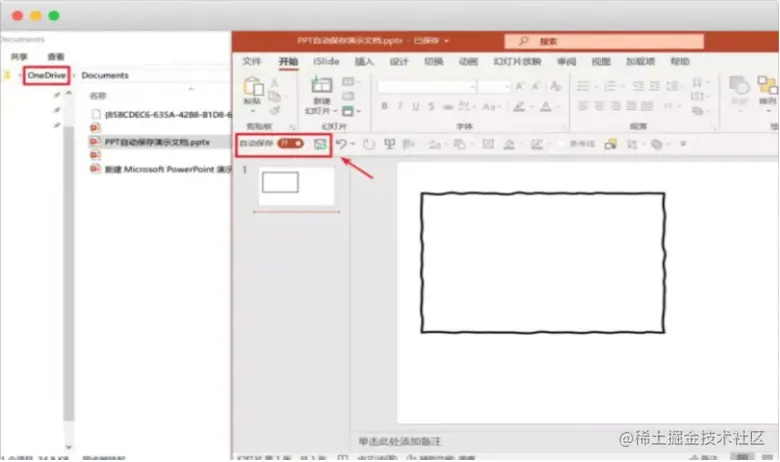Open the 文件 File tab

252,62
